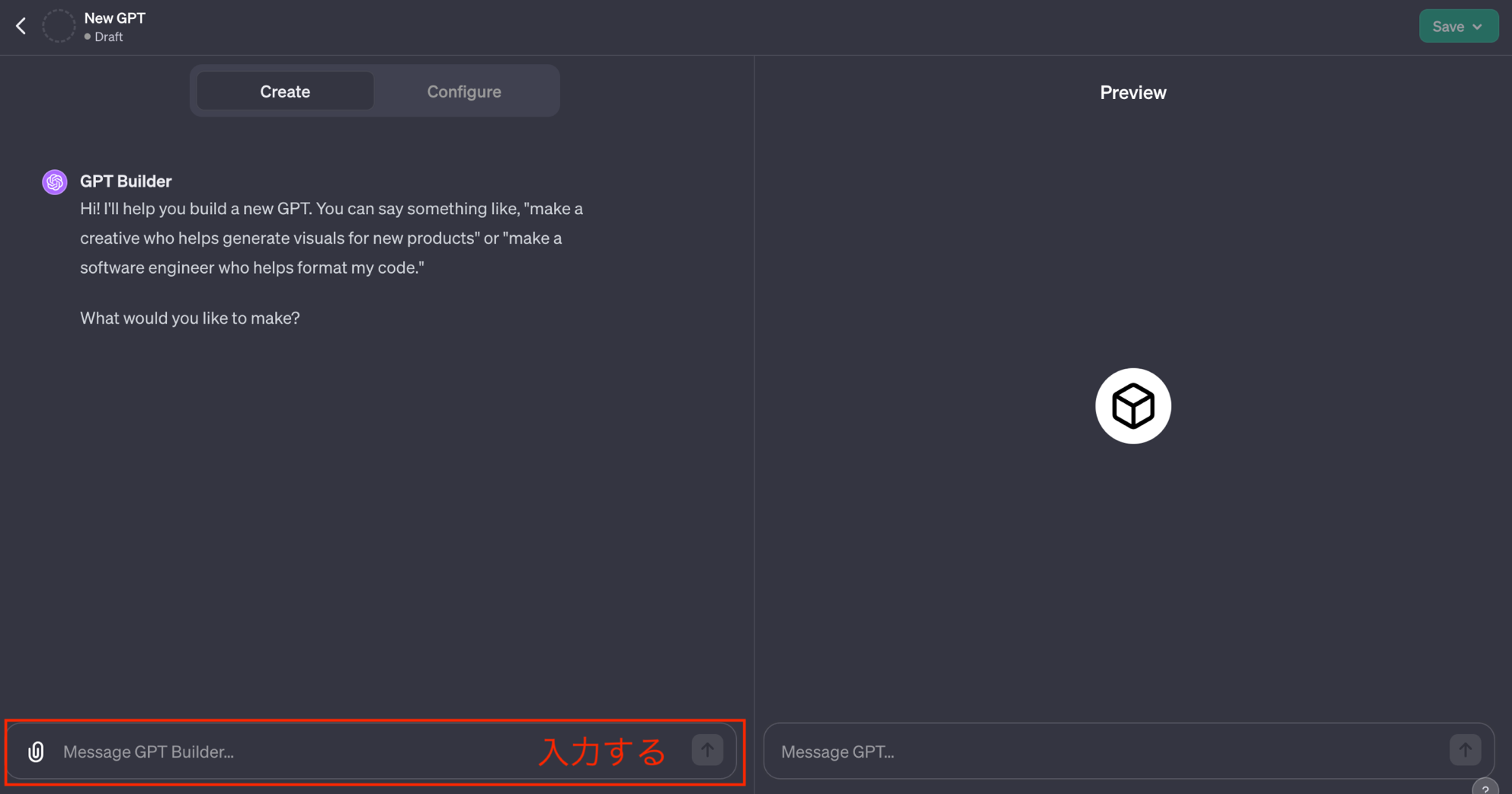Switch to the Configure tab
The width and height of the screenshot is (1512, 794).
coord(464,91)
